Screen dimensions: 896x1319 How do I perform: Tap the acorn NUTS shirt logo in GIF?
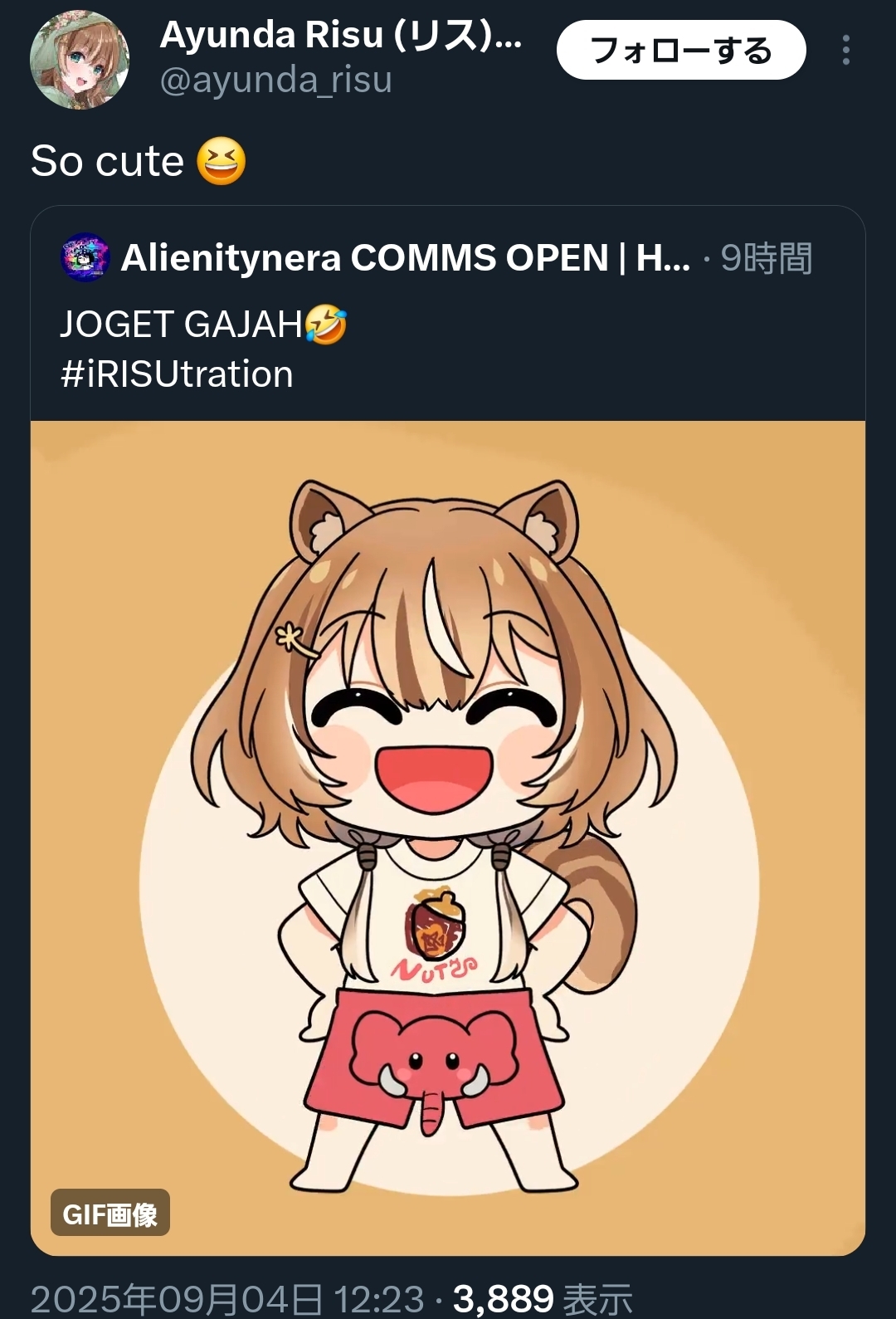(x=435, y=936)
